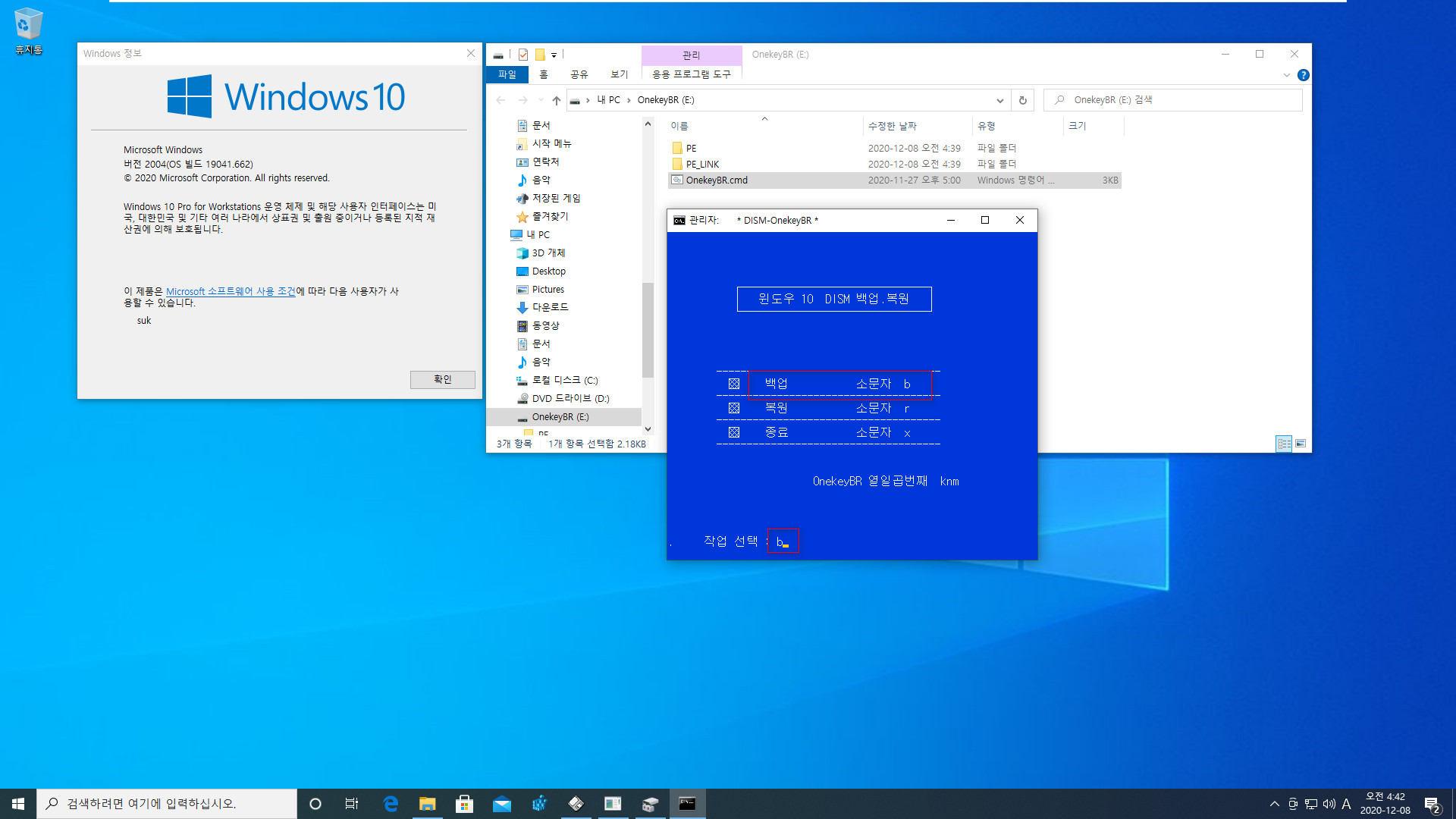Click the taskbar search box
Viewport: 1456px width, 819px height.
pyautogui.click(x=167, y=803)
